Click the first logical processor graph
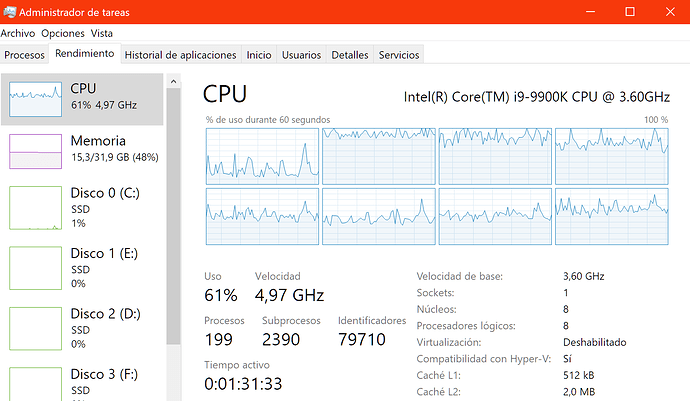The image size is (690, 401). tap(262, 156)
